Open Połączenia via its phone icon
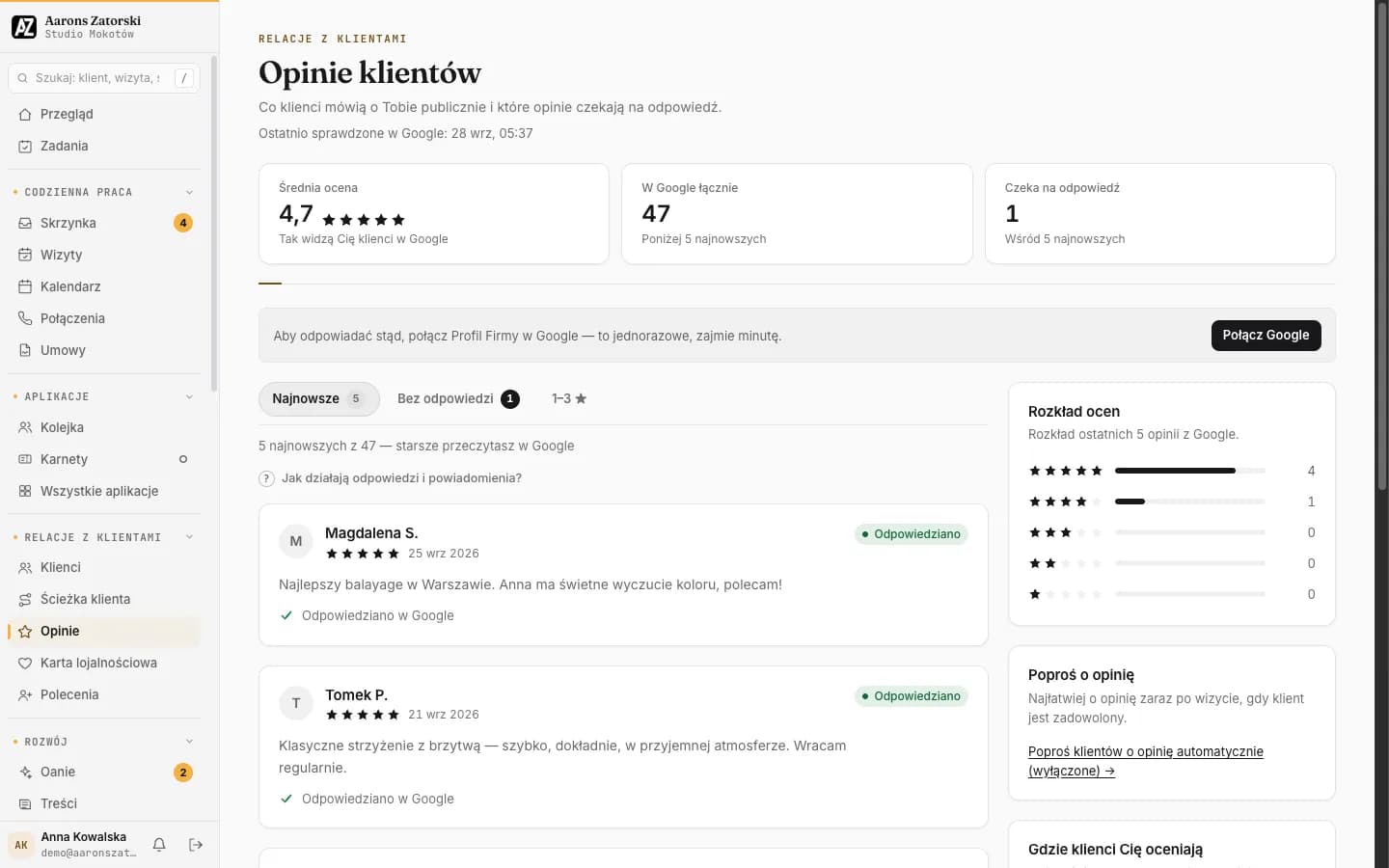 pyautogui.click(x=25, y=318)
